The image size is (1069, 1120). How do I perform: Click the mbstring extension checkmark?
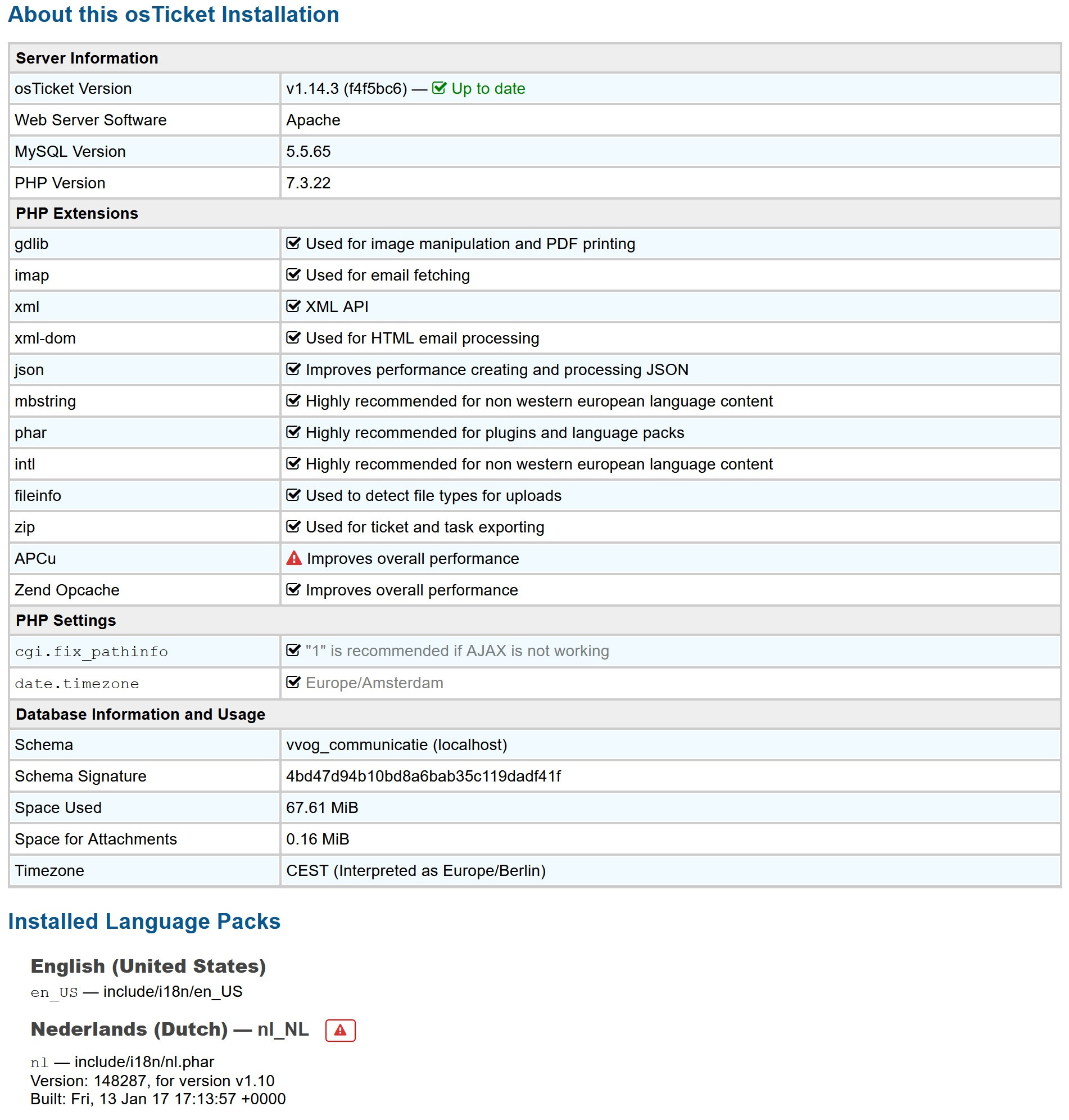293,401
